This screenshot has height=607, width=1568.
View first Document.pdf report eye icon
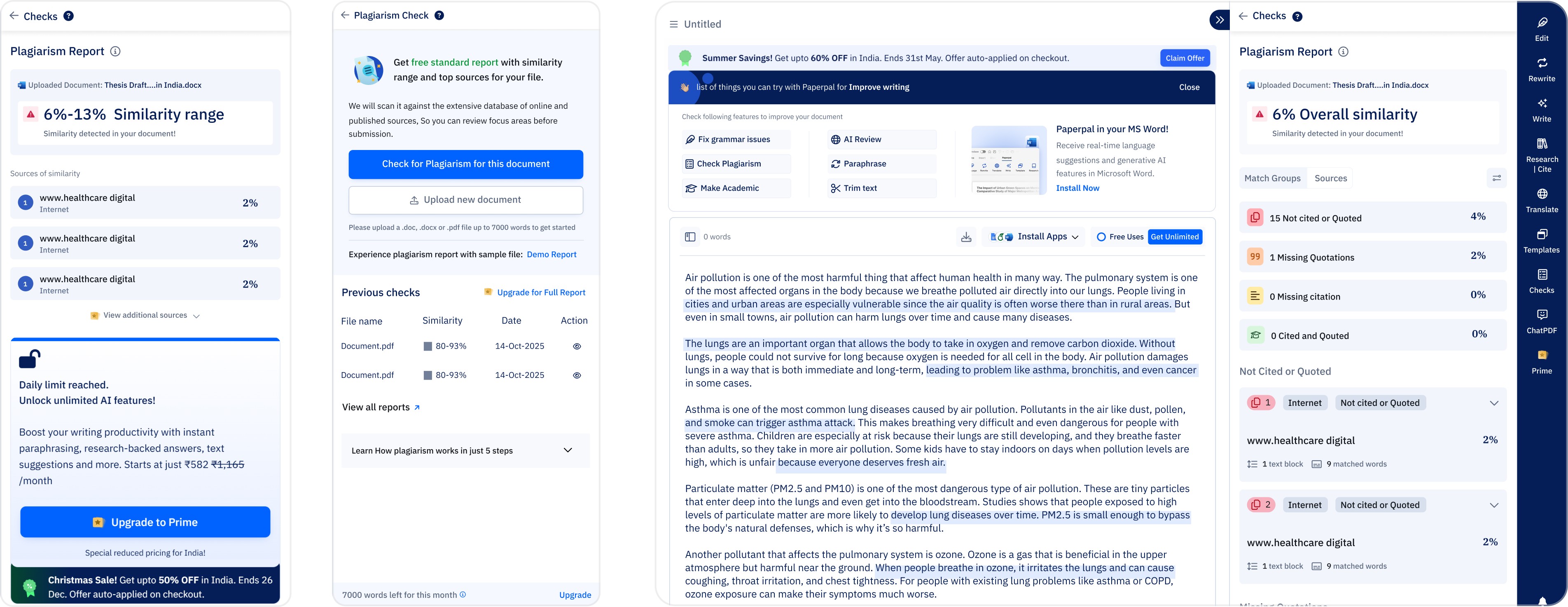coord(577,347)
